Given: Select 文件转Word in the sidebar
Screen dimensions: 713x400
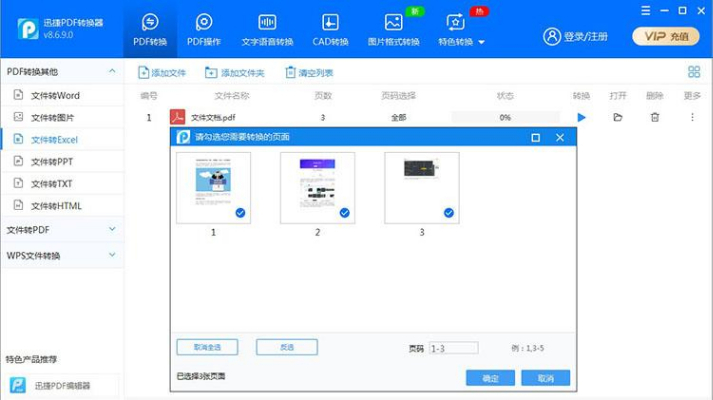Looking at the screenshot, I should (62, 95).
